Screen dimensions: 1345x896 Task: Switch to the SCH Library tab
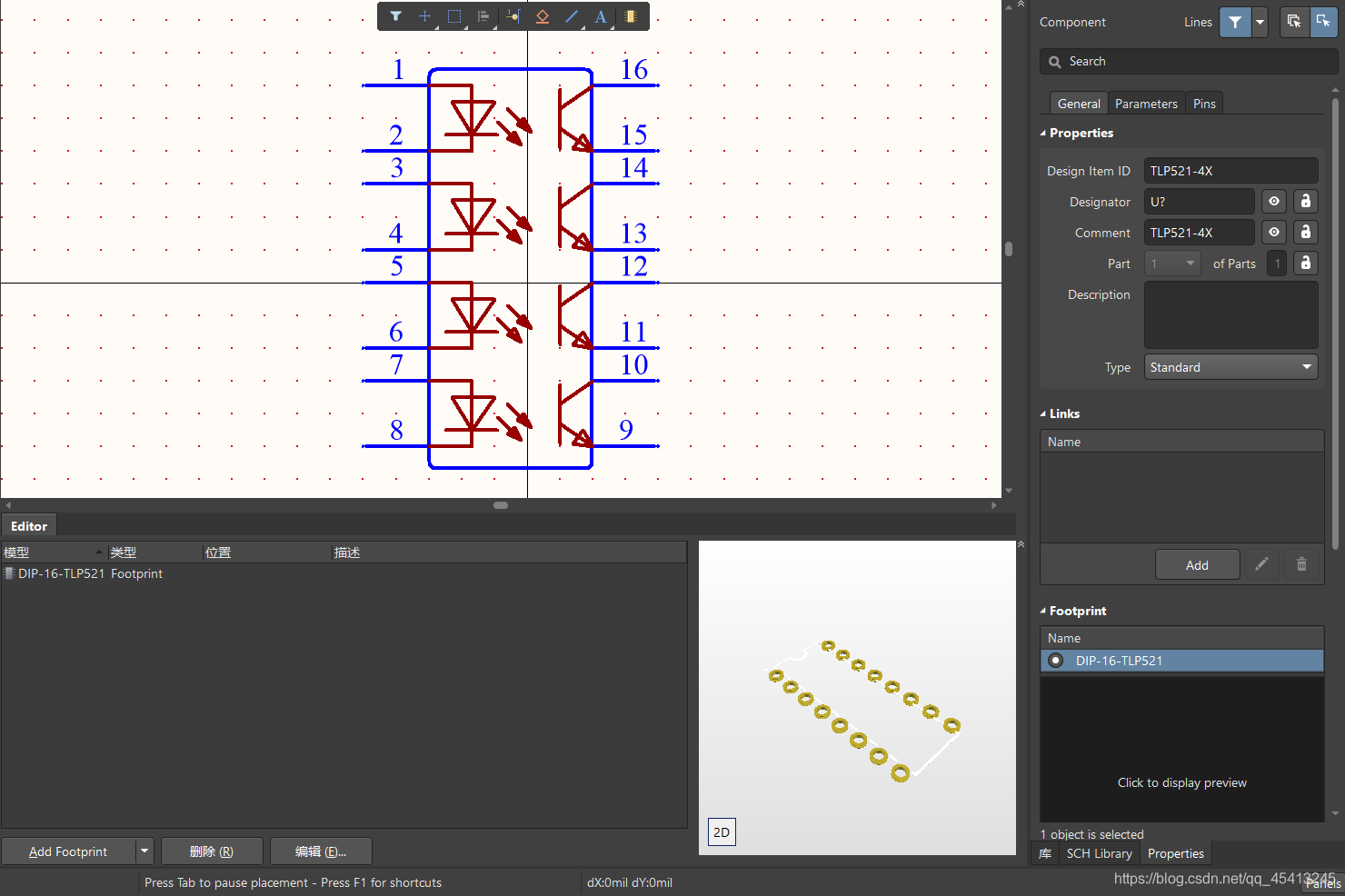(1099, 853)
